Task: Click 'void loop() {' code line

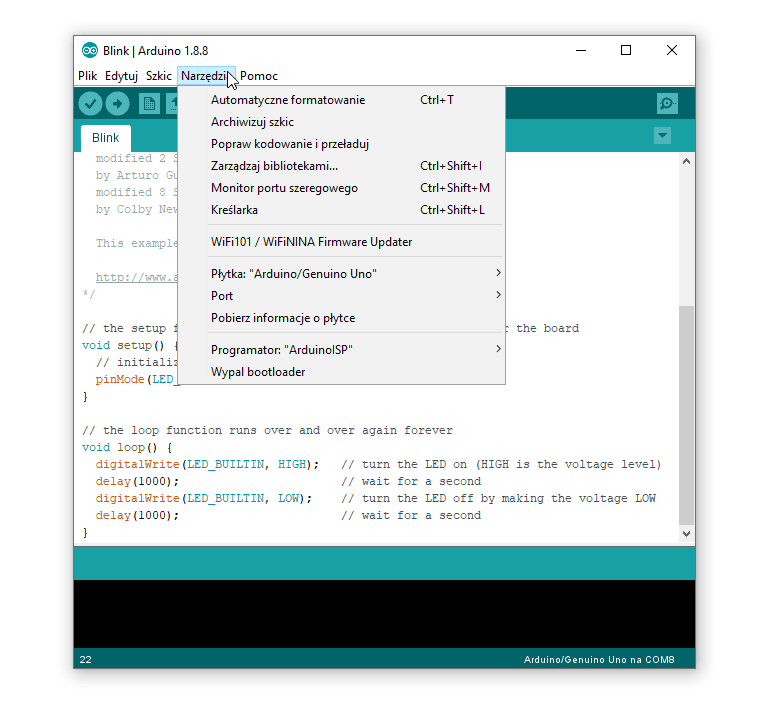Action: coord(127,447)
